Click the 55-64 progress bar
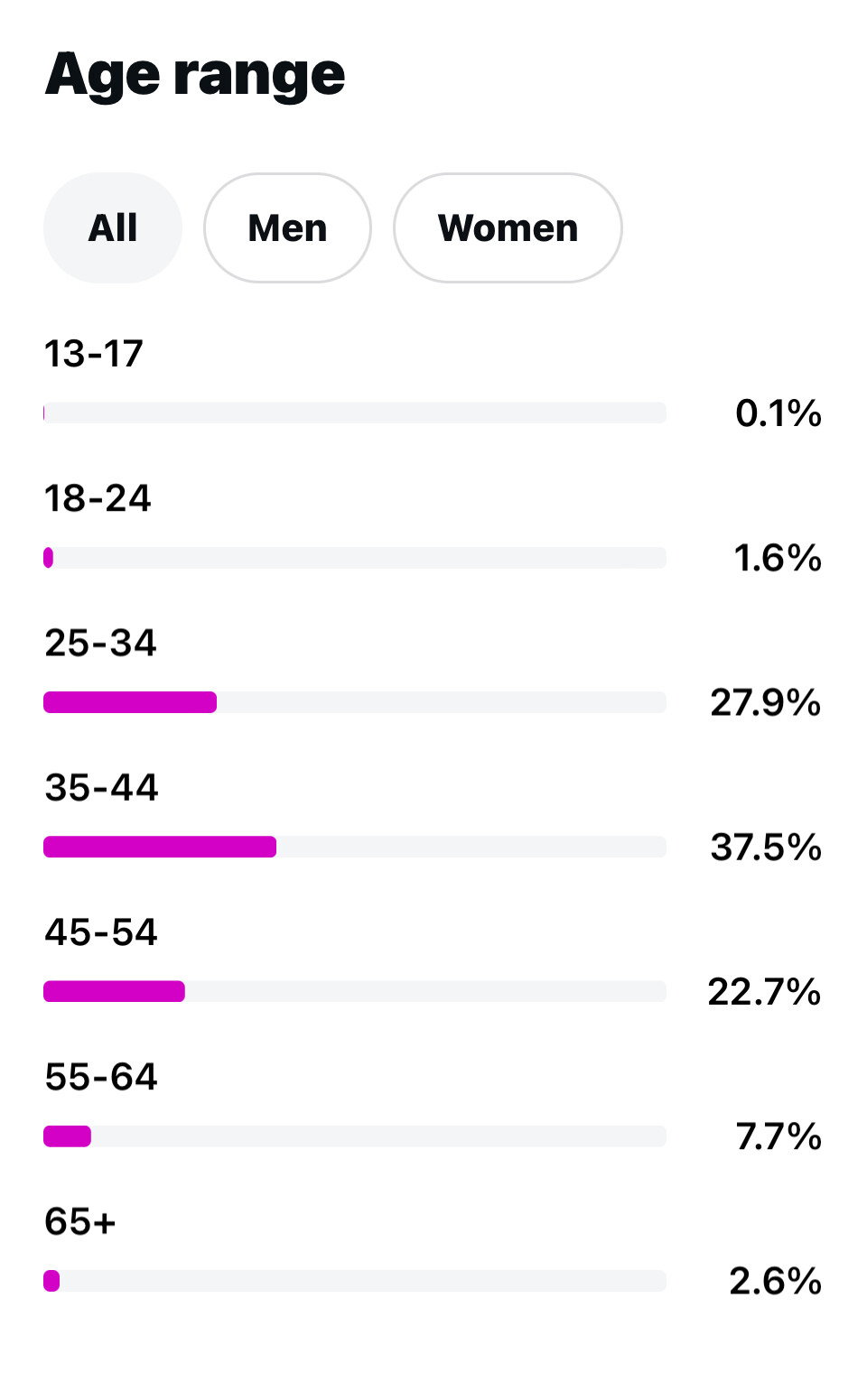 (355, 1136)
